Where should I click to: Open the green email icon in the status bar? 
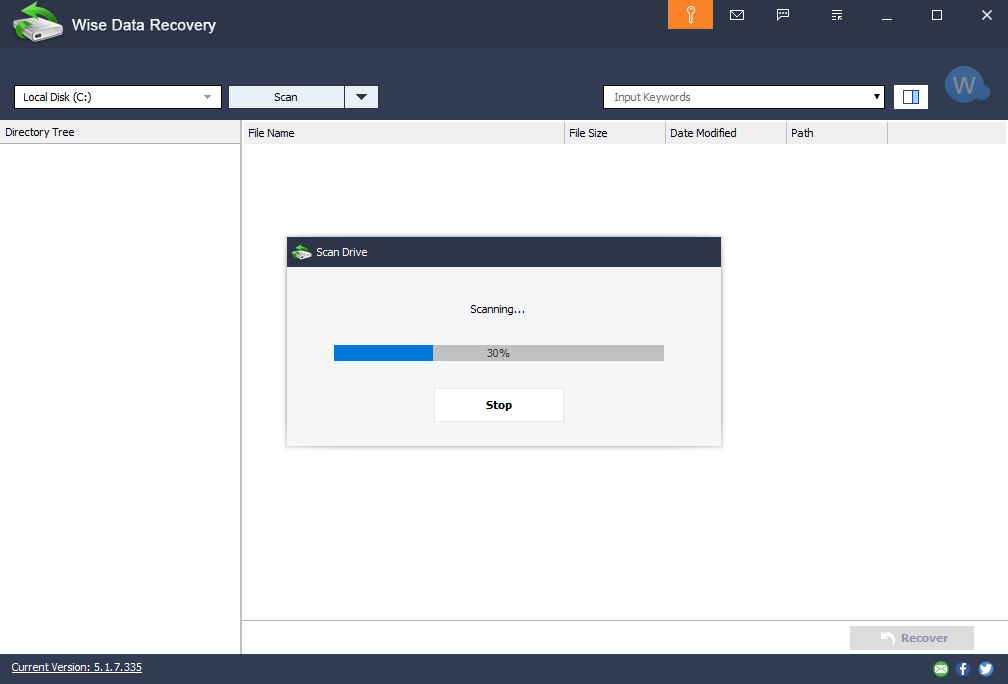tap(940, 669)
